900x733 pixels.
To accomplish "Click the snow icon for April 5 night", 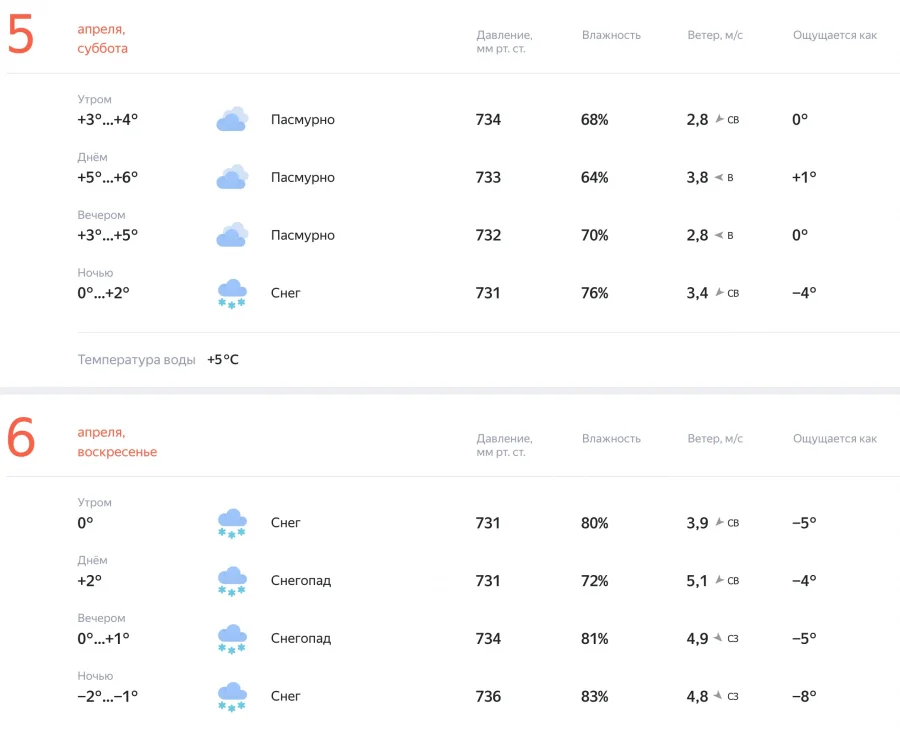I will 232,294.
